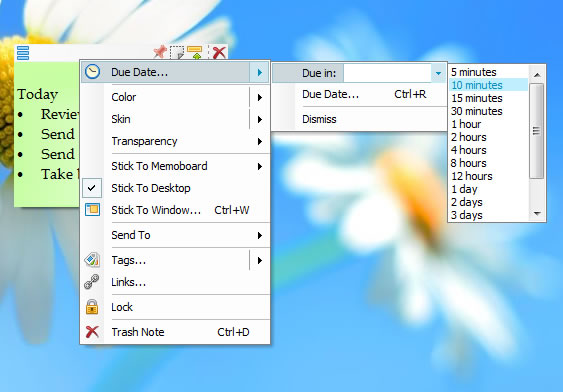Image resolution: width=563 pixels, height=392 pixels.
Task: Select 3 days from the list
Action: tap(489, 215)
